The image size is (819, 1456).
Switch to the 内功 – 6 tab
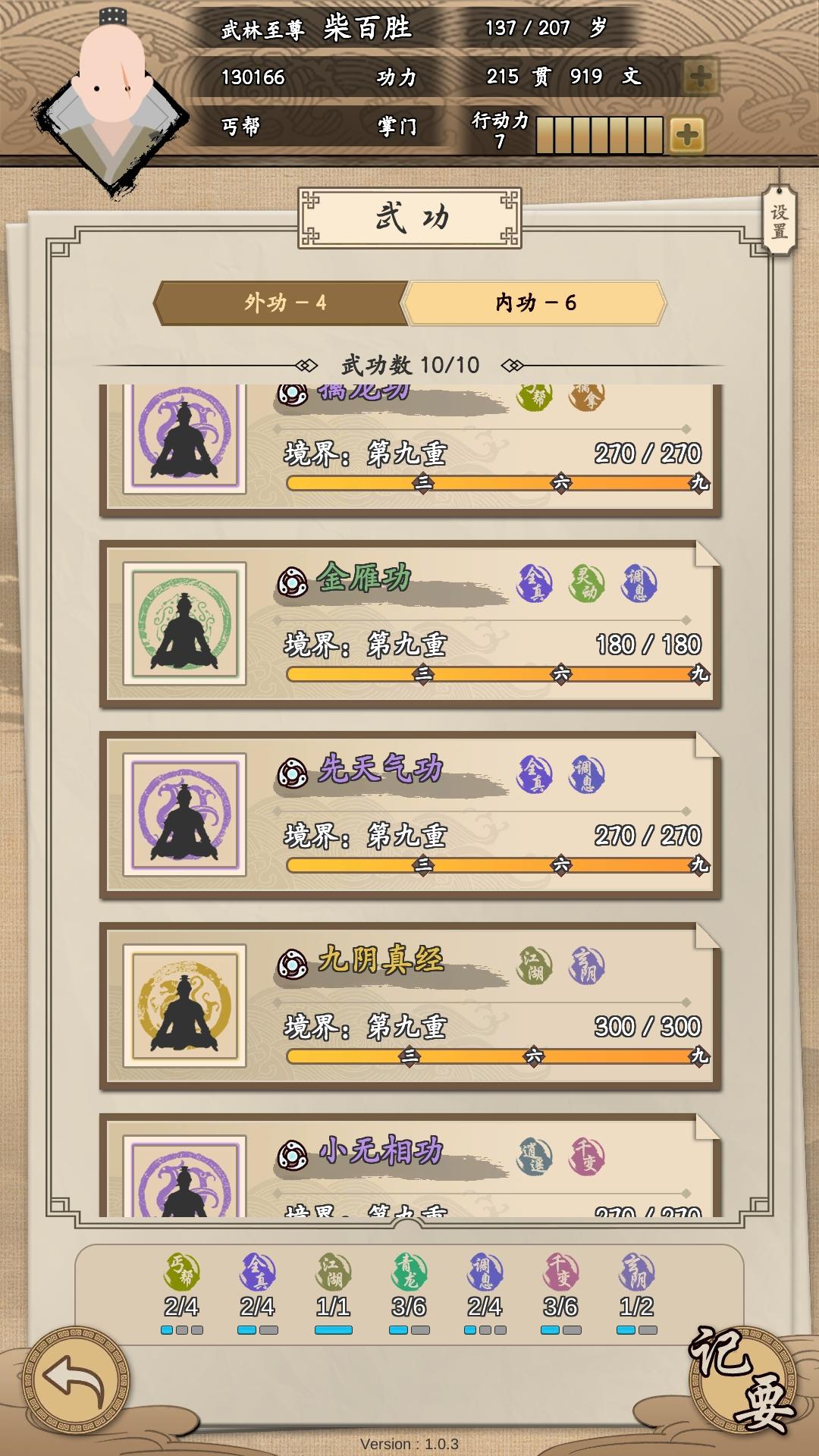[x=535, y=303]
